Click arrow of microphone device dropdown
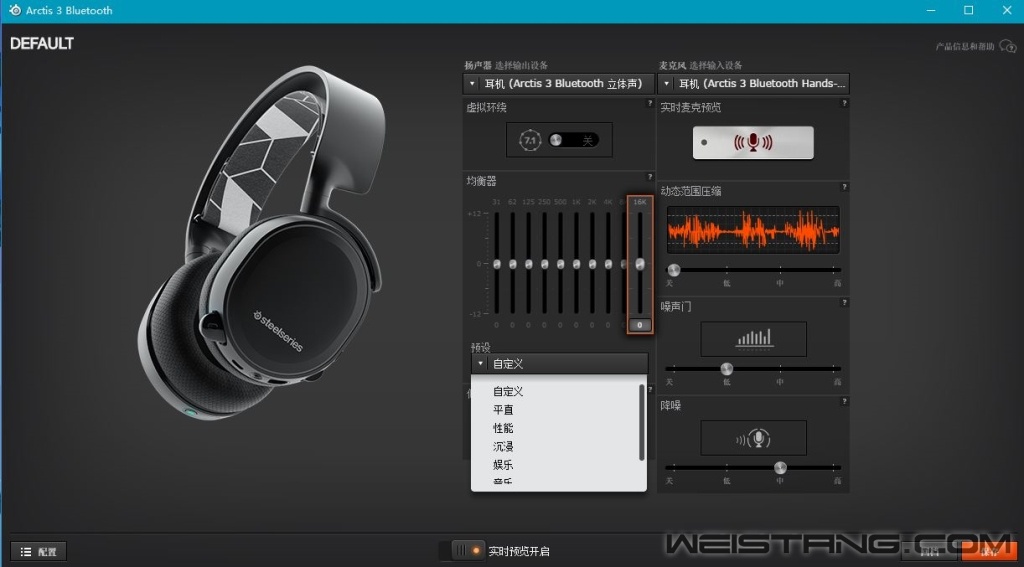The width and height of the screenshot is (1024, 567). click(667, 84)
